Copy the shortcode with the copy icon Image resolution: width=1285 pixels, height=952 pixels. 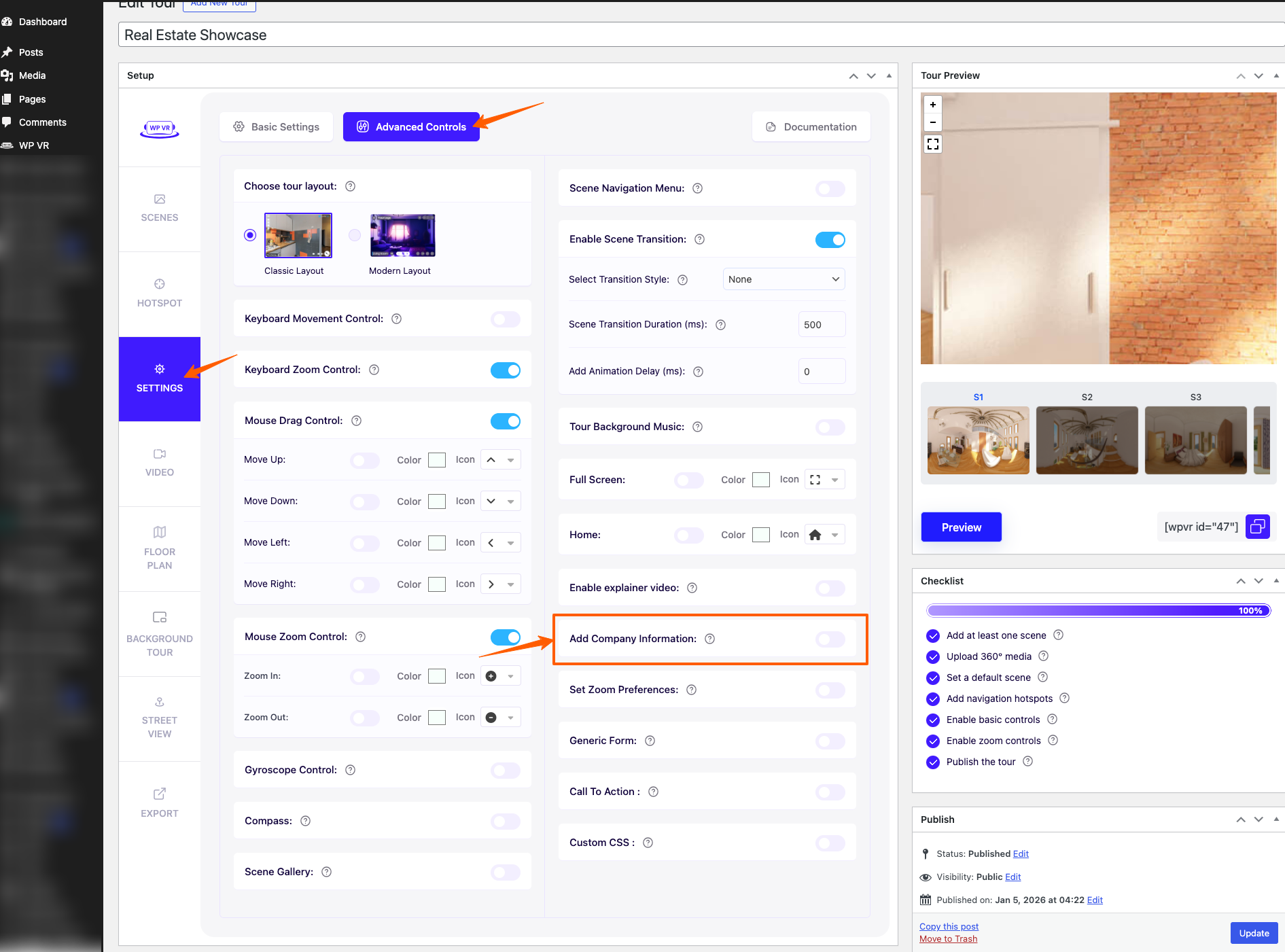(1257, 527)
